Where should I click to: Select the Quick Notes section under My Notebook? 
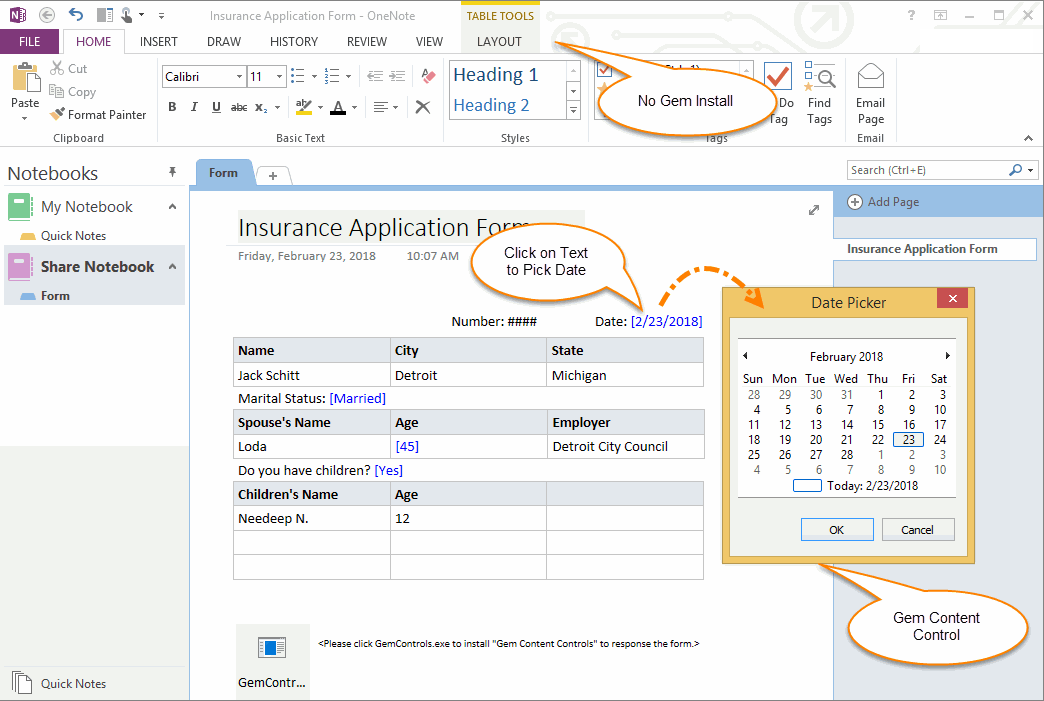point(73,236)
